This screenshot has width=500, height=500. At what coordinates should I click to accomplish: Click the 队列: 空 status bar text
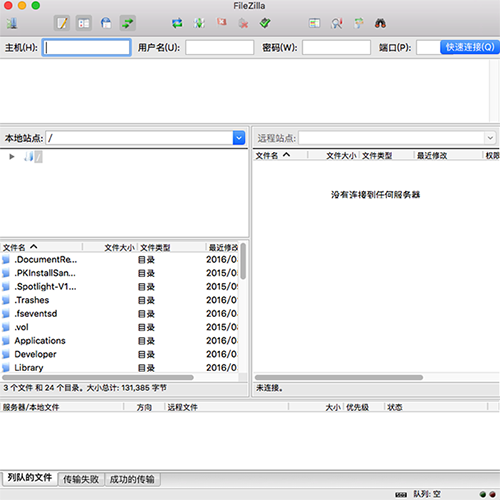[427, 494]
